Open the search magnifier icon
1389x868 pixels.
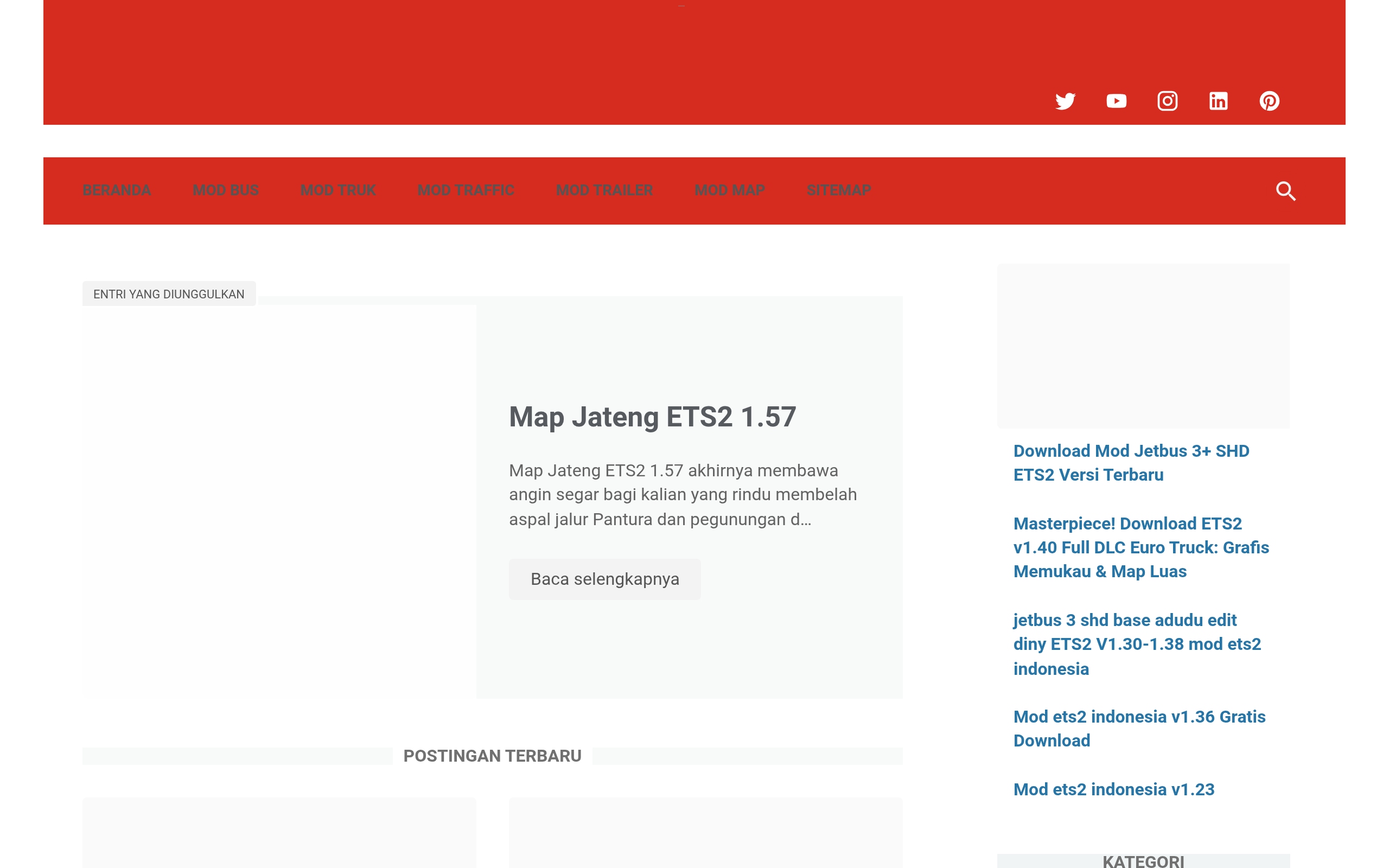[1286, 190]
